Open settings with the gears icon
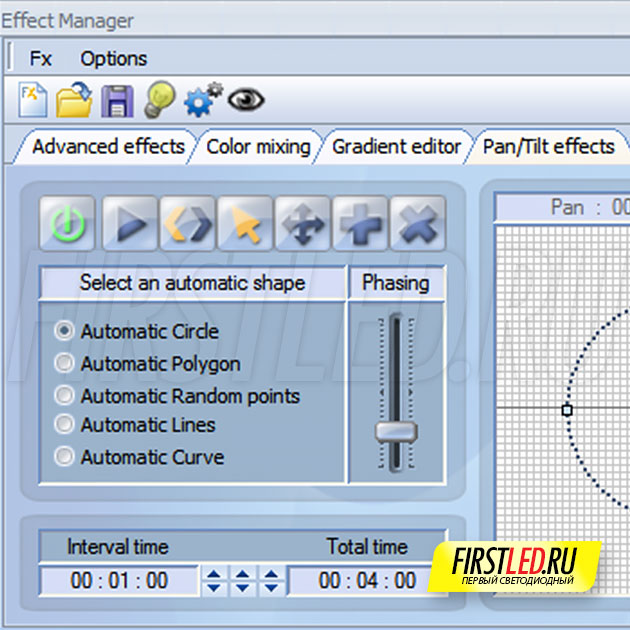 click(203, 100)
